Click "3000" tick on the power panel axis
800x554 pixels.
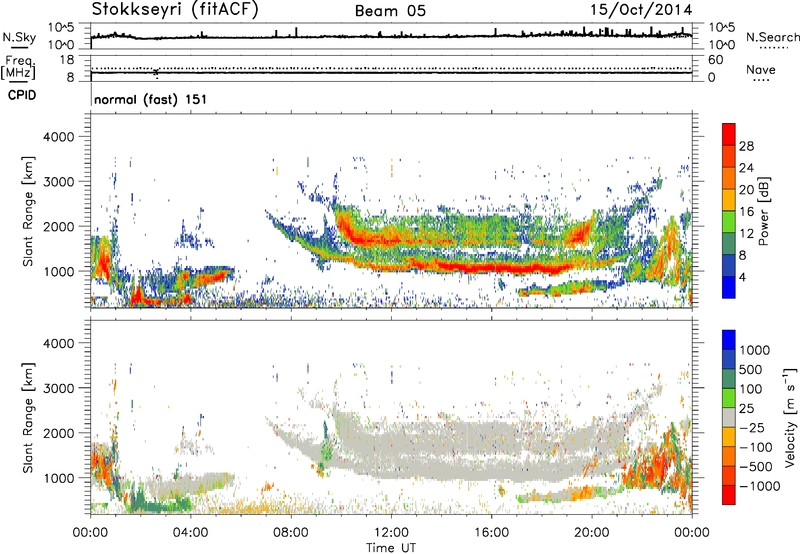(x=58, y=182)
